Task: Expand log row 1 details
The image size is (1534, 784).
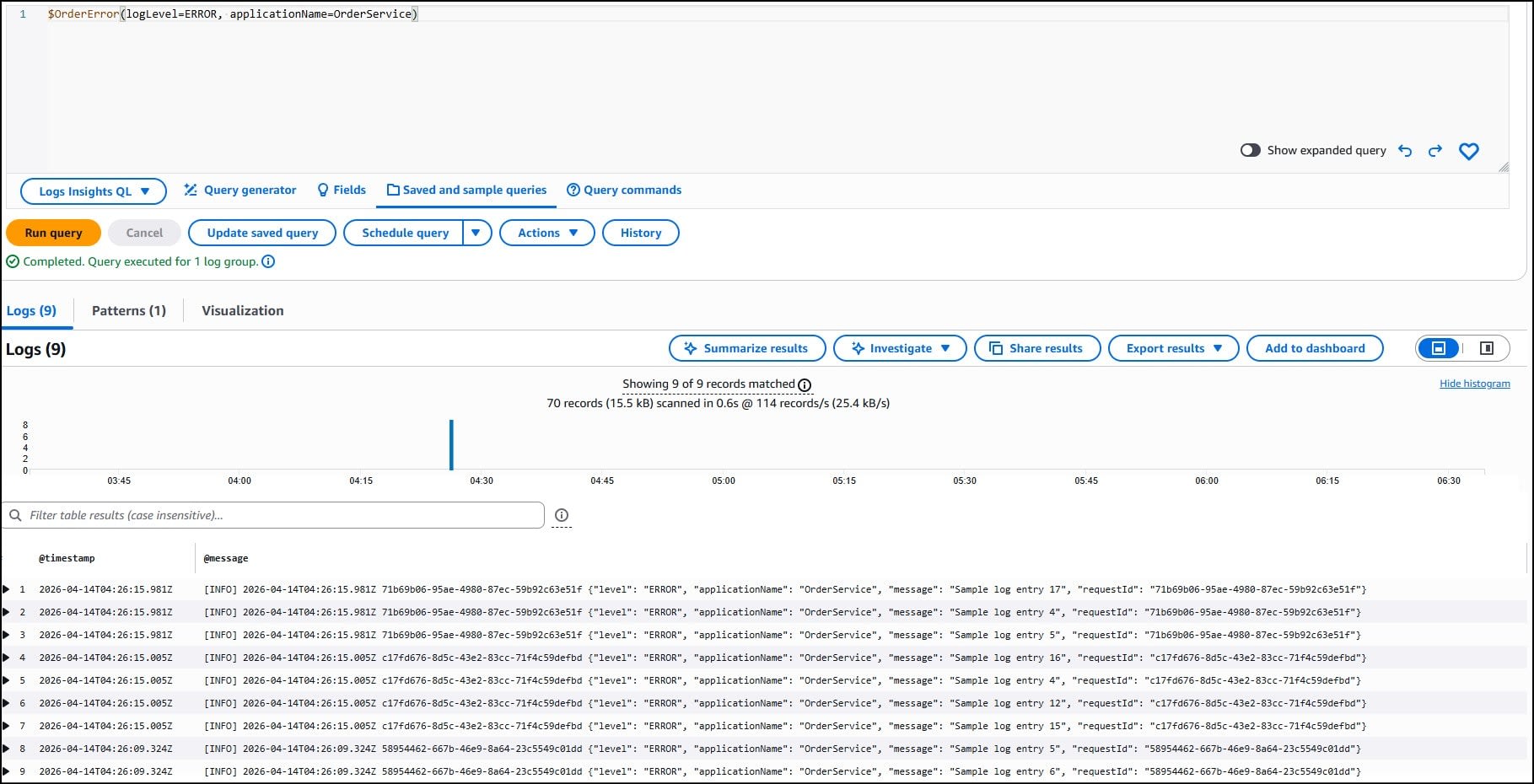Action: (x=7, y=589)
